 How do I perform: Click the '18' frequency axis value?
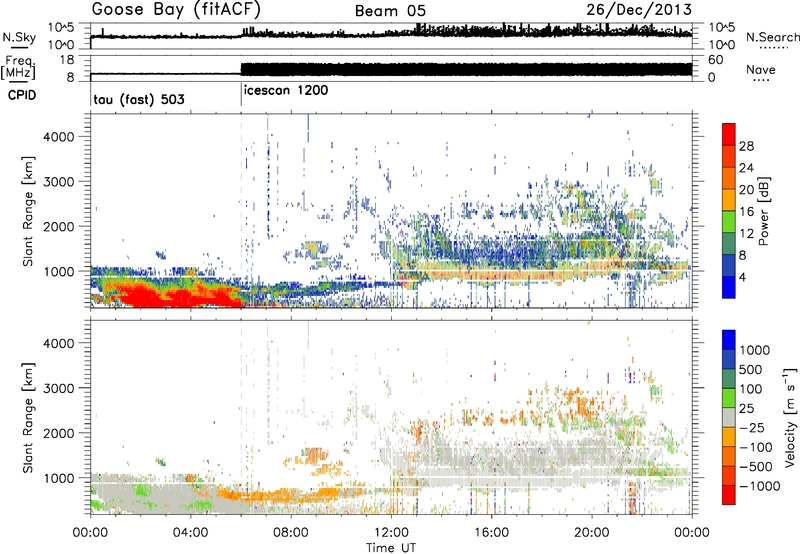67,60
